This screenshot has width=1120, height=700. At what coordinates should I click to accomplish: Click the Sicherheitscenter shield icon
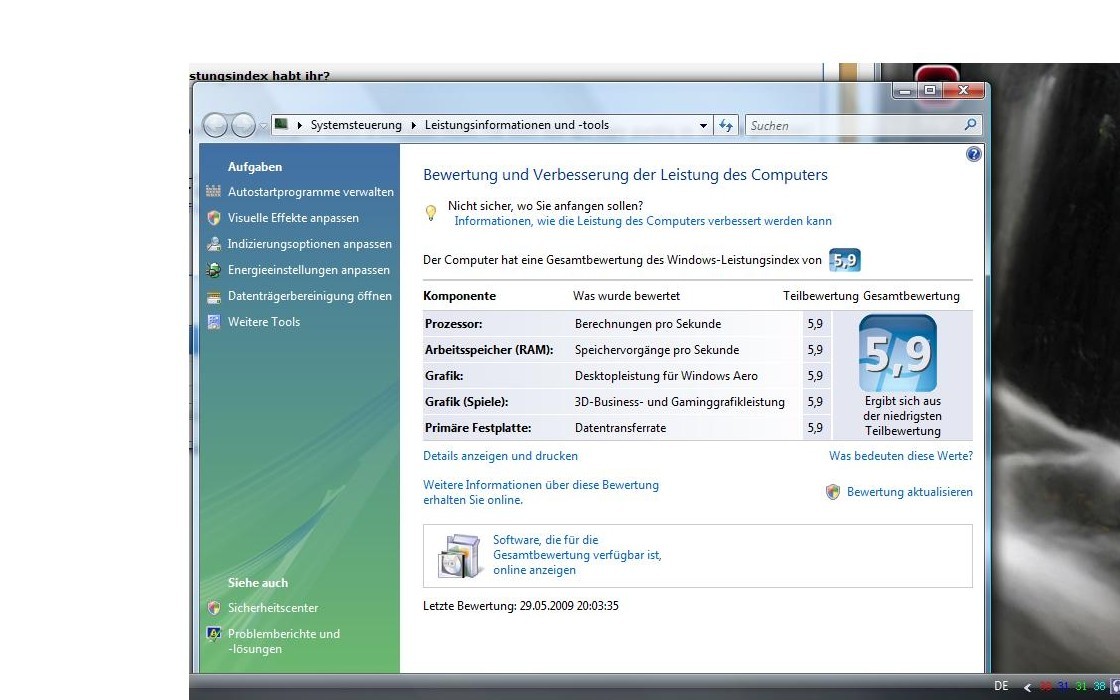214,608
